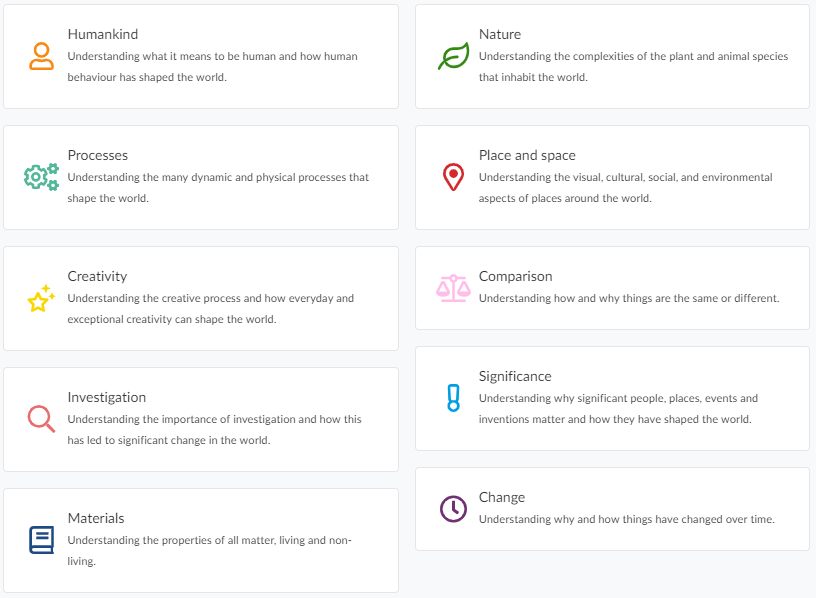Click the Materials heading

tap(96, 518)
